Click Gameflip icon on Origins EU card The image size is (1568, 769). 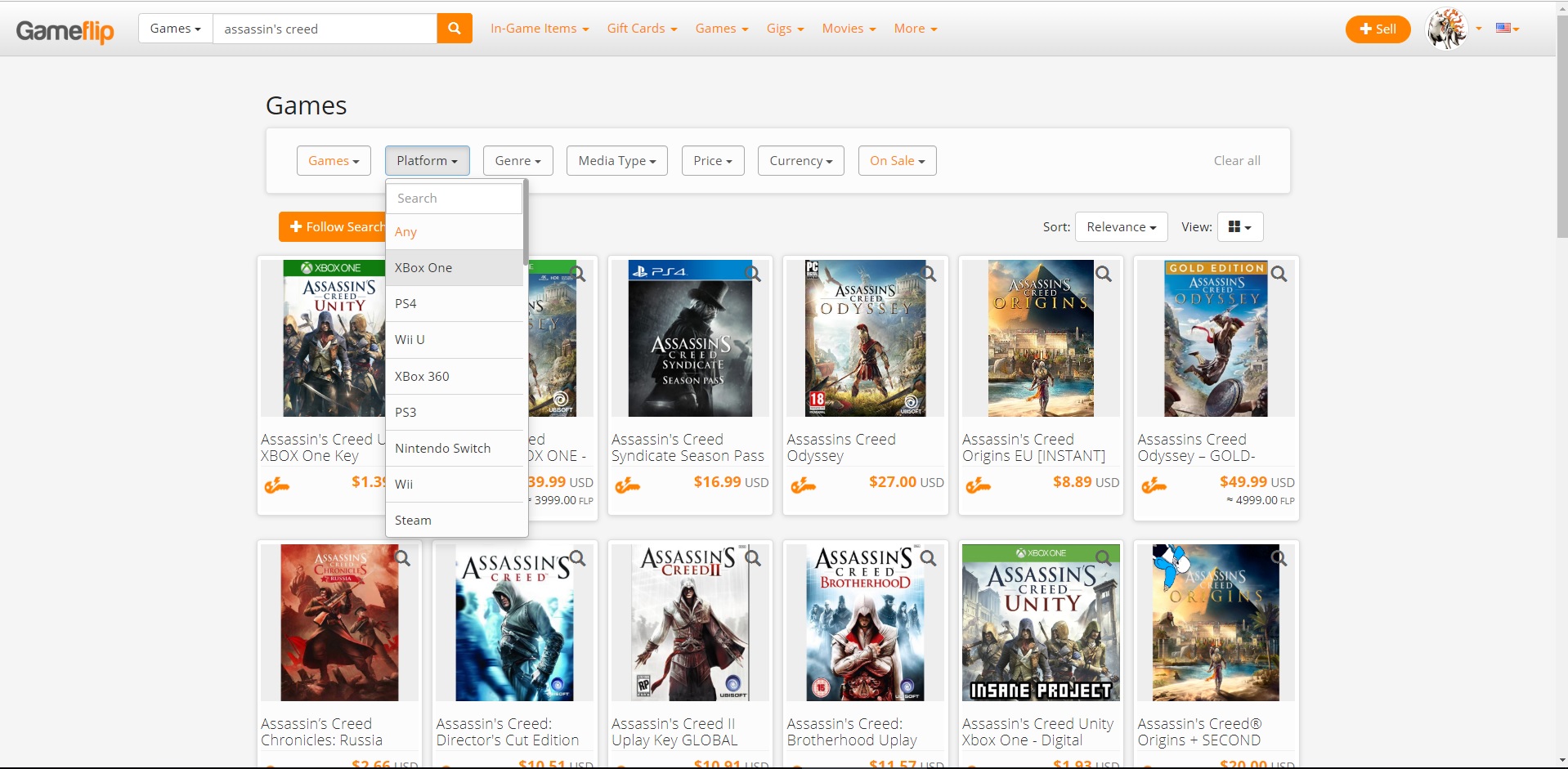(978, 486)
